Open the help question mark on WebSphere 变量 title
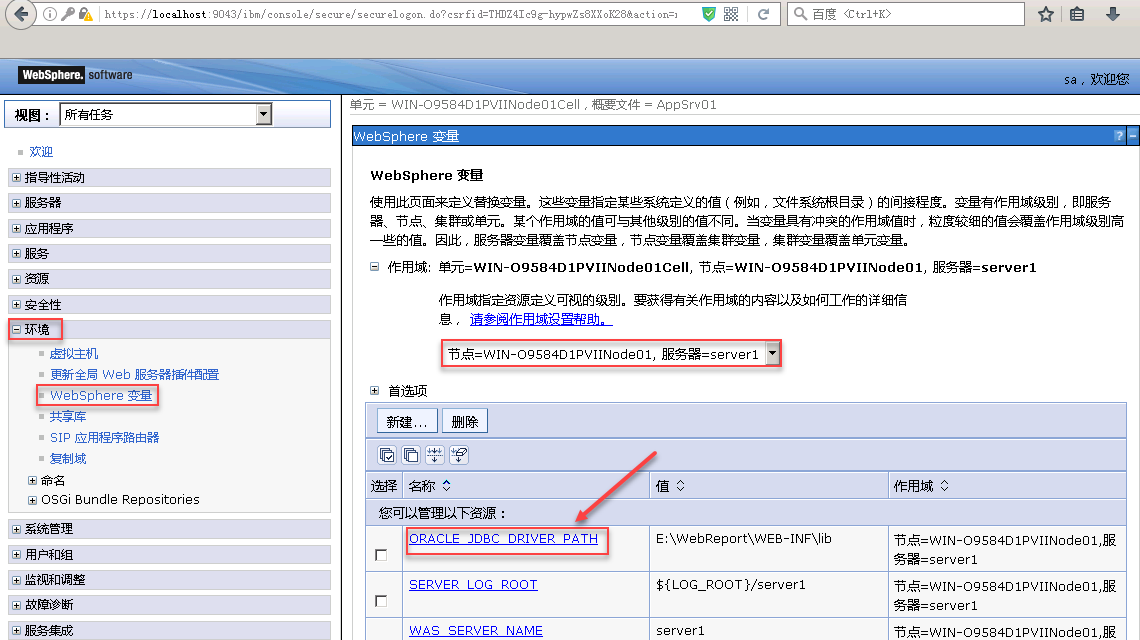Image resolution: width=1140 pixels, height=640 pixels. coord(1119,136)
